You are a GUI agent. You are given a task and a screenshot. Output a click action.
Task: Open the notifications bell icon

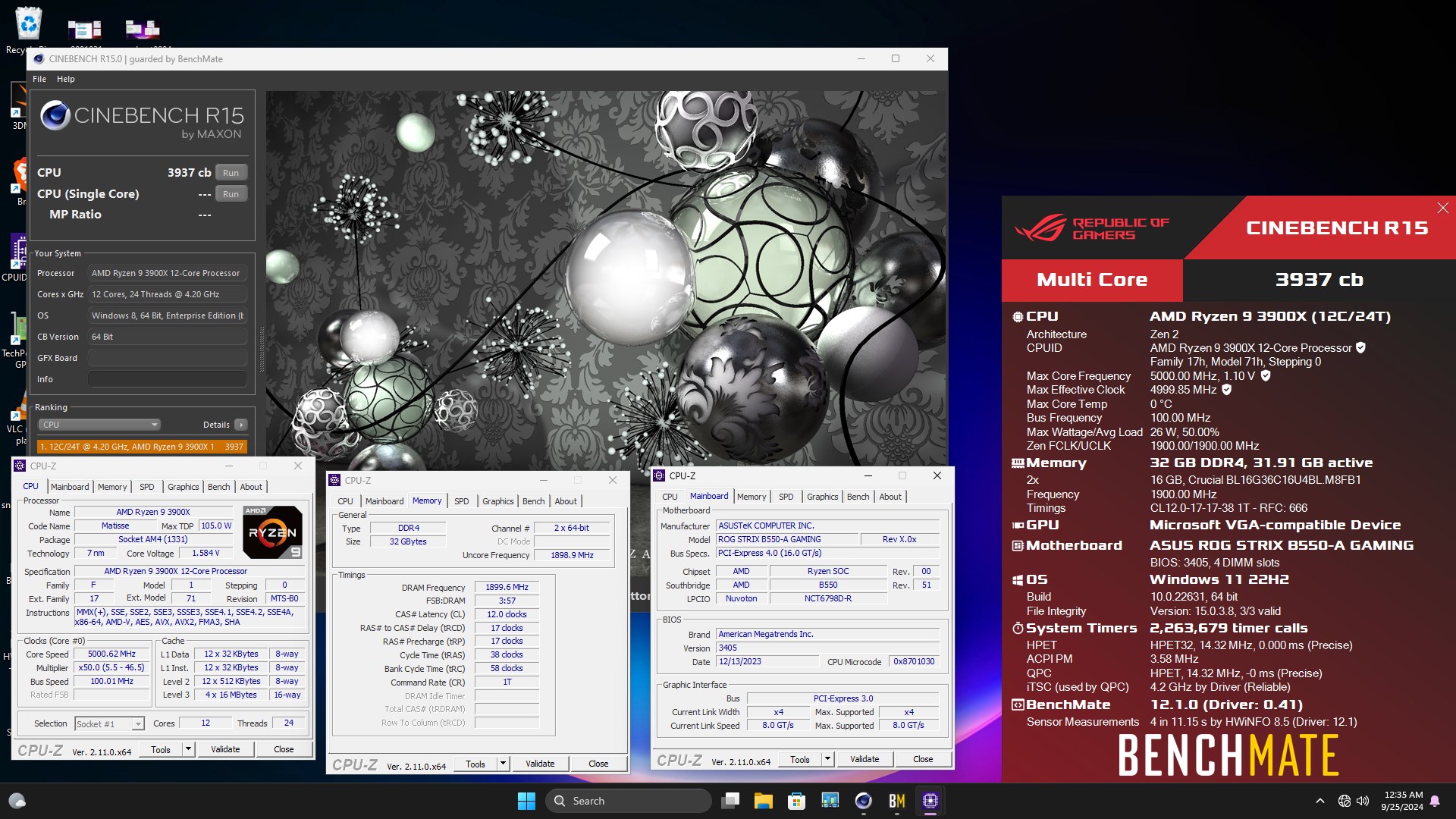[1435, 801]
